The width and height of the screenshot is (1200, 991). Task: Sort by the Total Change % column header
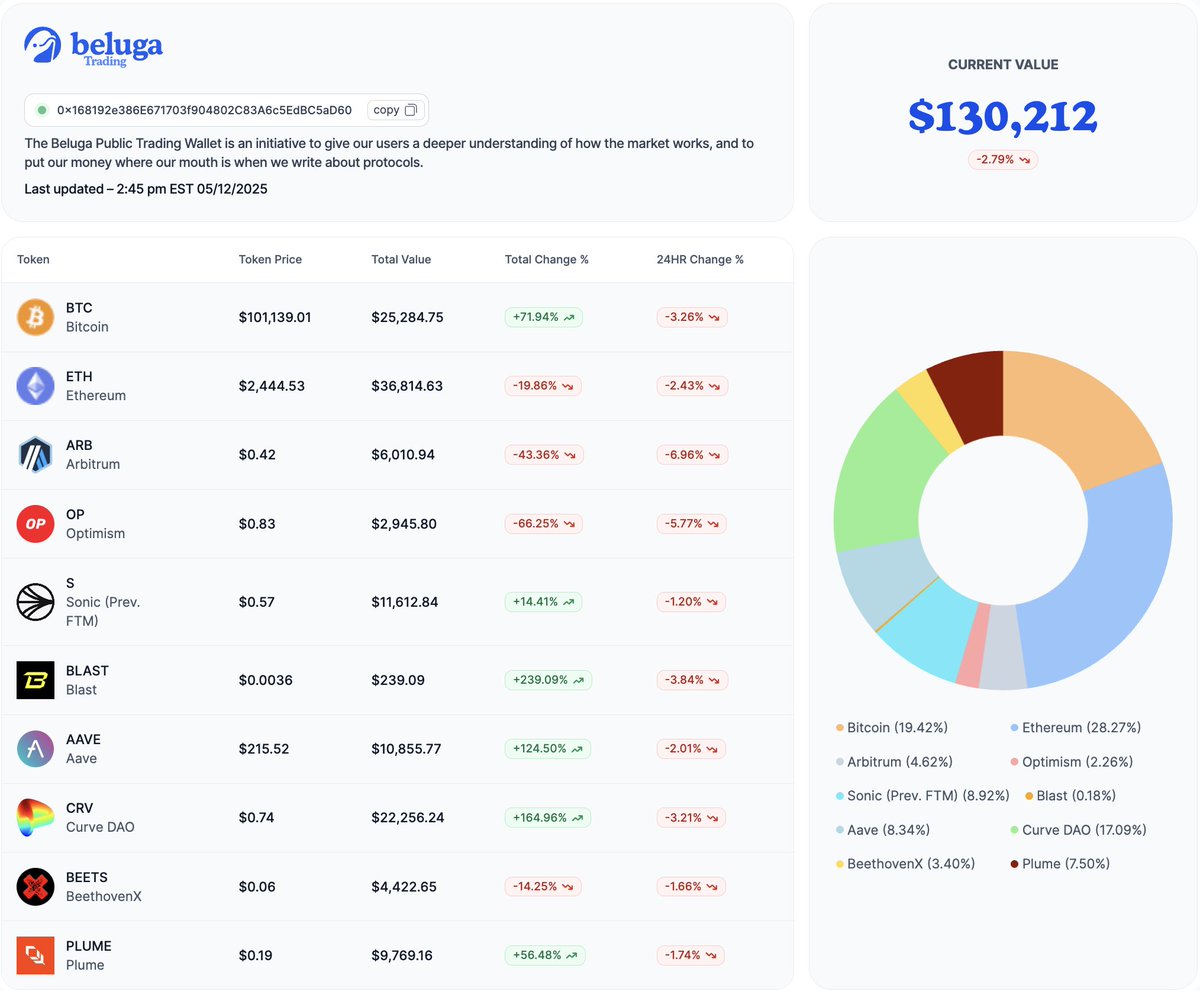click(547, 259)
